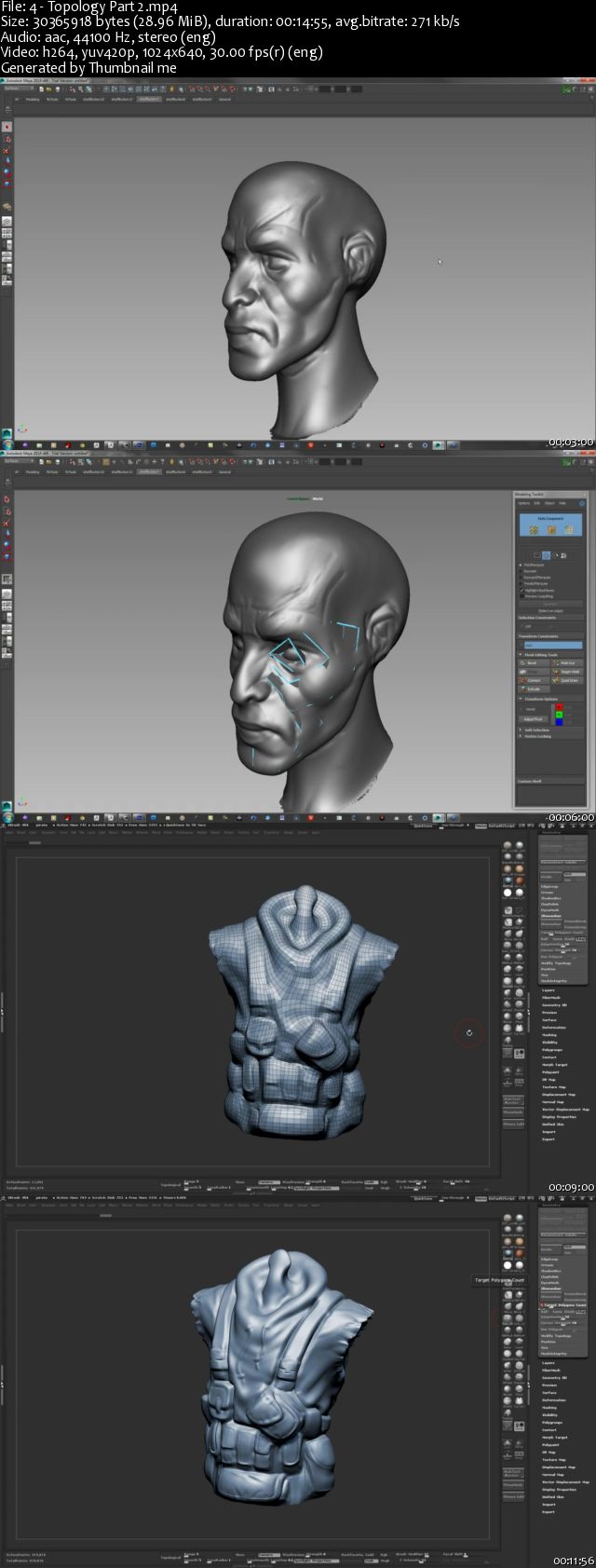Screen dimensions: 596x1568
Task: Toggle the Preview Loop/Ring checkbox
Action: pos(535,596)
